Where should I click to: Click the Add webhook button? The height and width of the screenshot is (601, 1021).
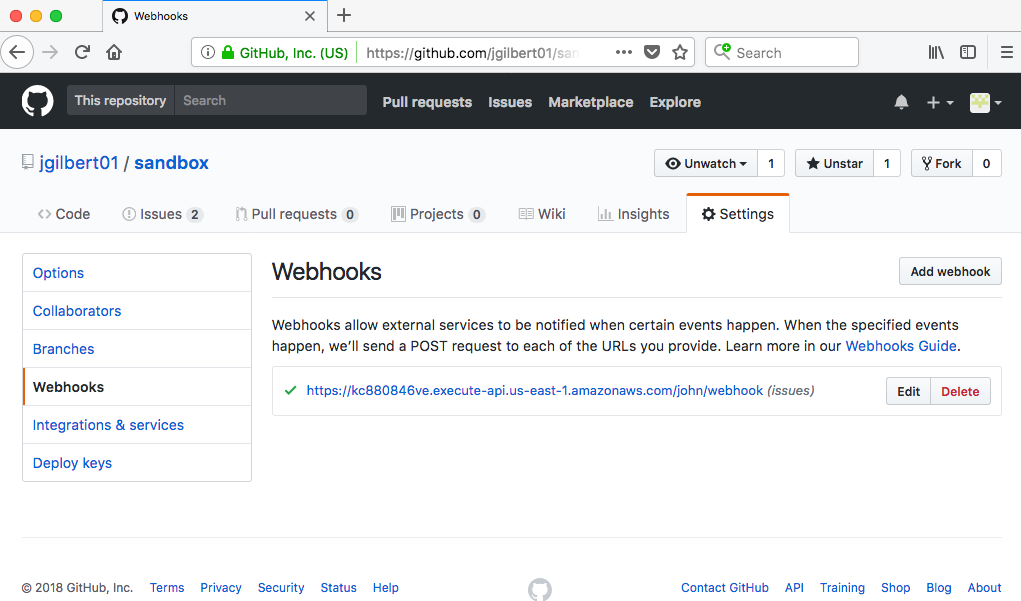[950, 271]
